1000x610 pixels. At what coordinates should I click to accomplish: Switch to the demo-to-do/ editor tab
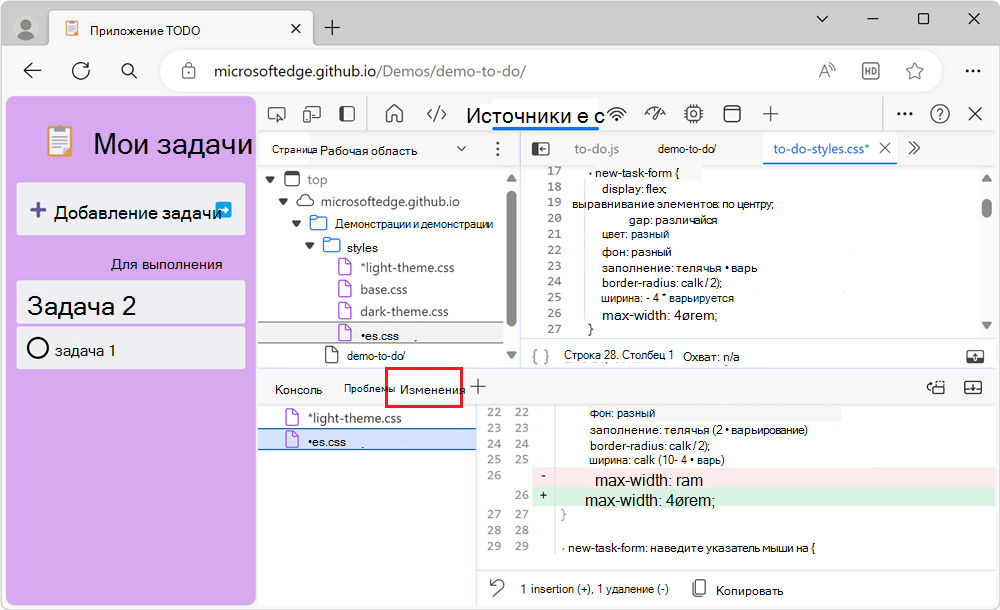[687, 149]
